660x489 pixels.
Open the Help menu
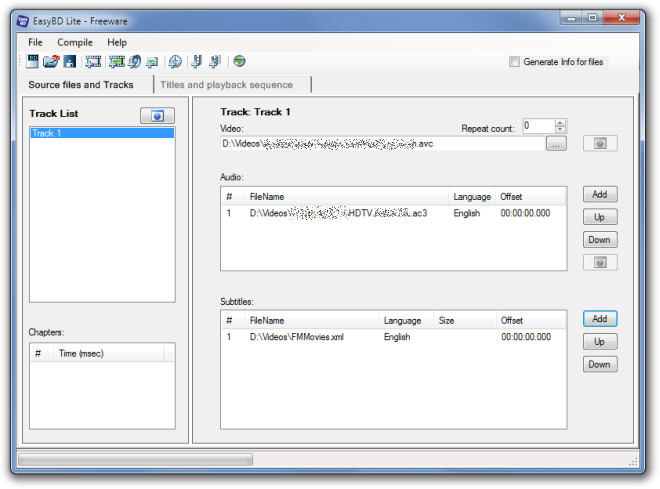117,42
